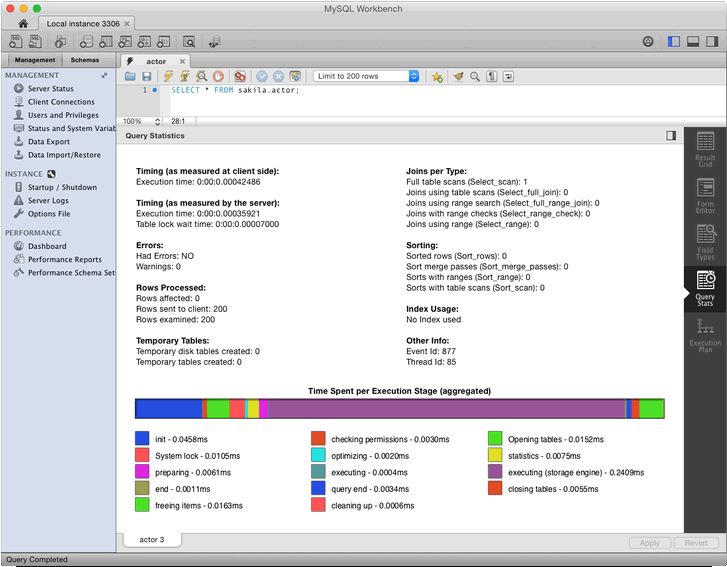727x567 pixels.
Task: Commit the transaction icon
Action: coord(262,76)
